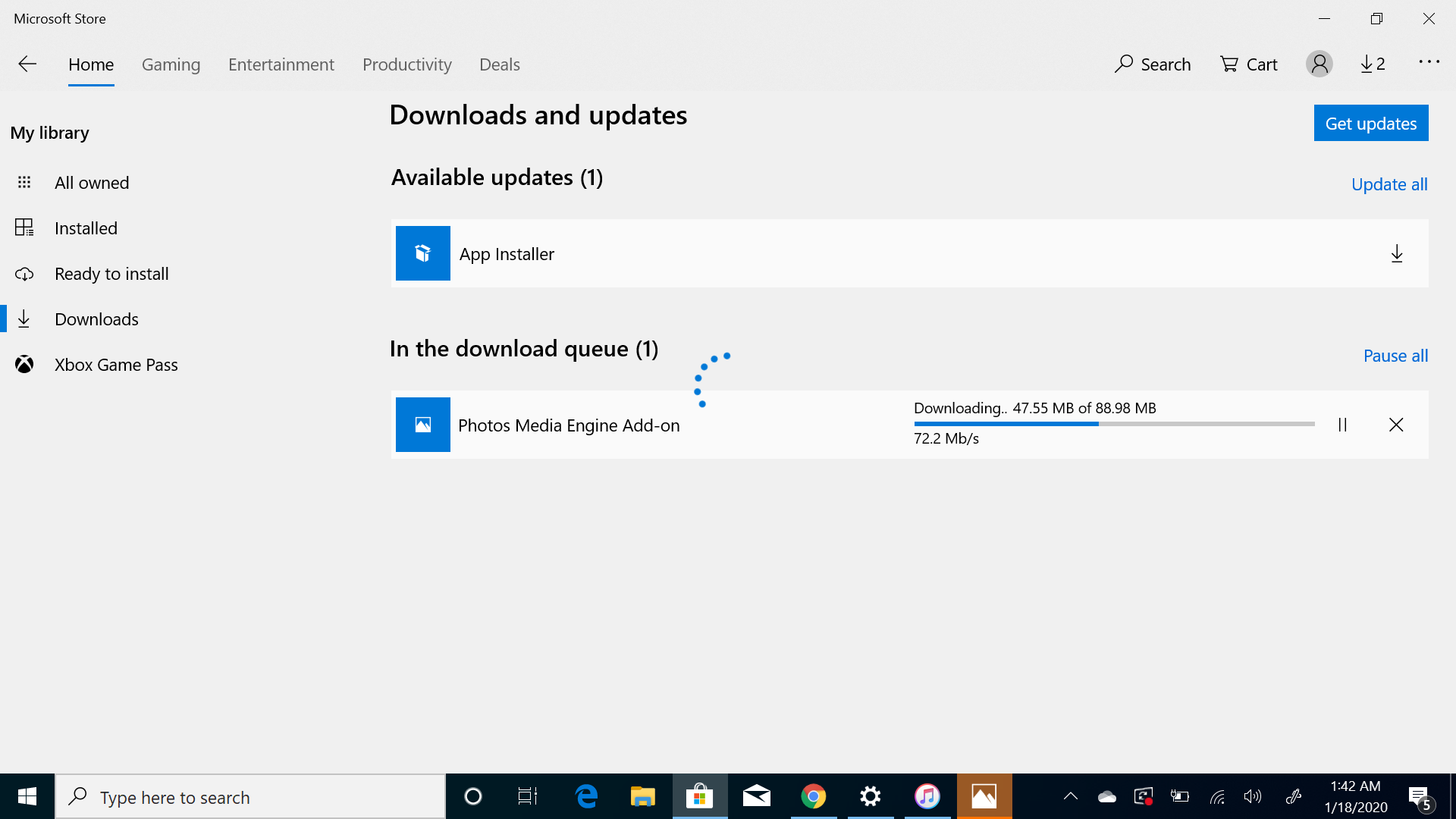The height and width of the screenshot is (819, 1456).
Task: Download the App Installer update
Action: pos(1396,254)
